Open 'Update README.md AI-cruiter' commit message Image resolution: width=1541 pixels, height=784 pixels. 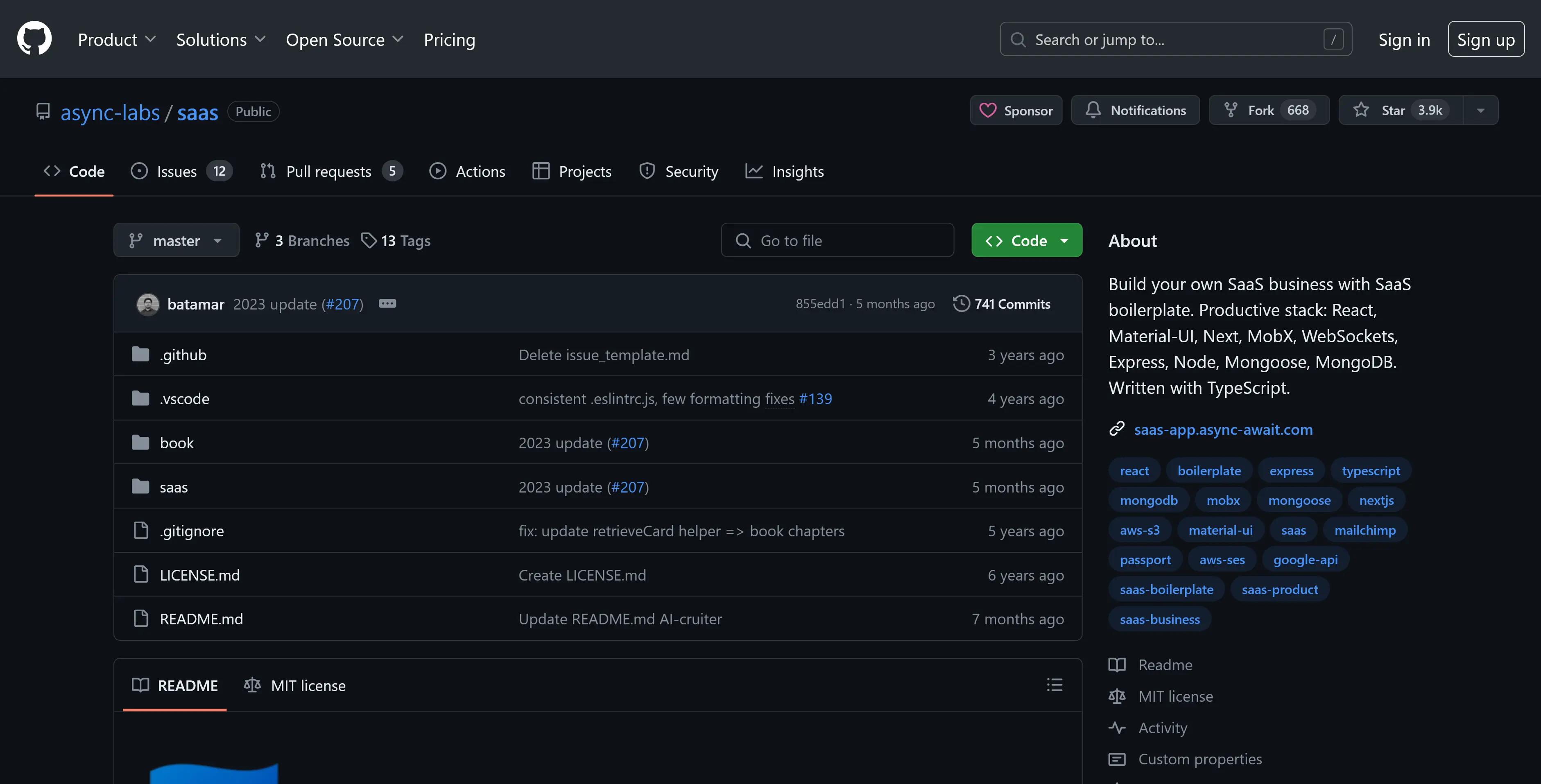pyautogui.click(x=620, y=619)
